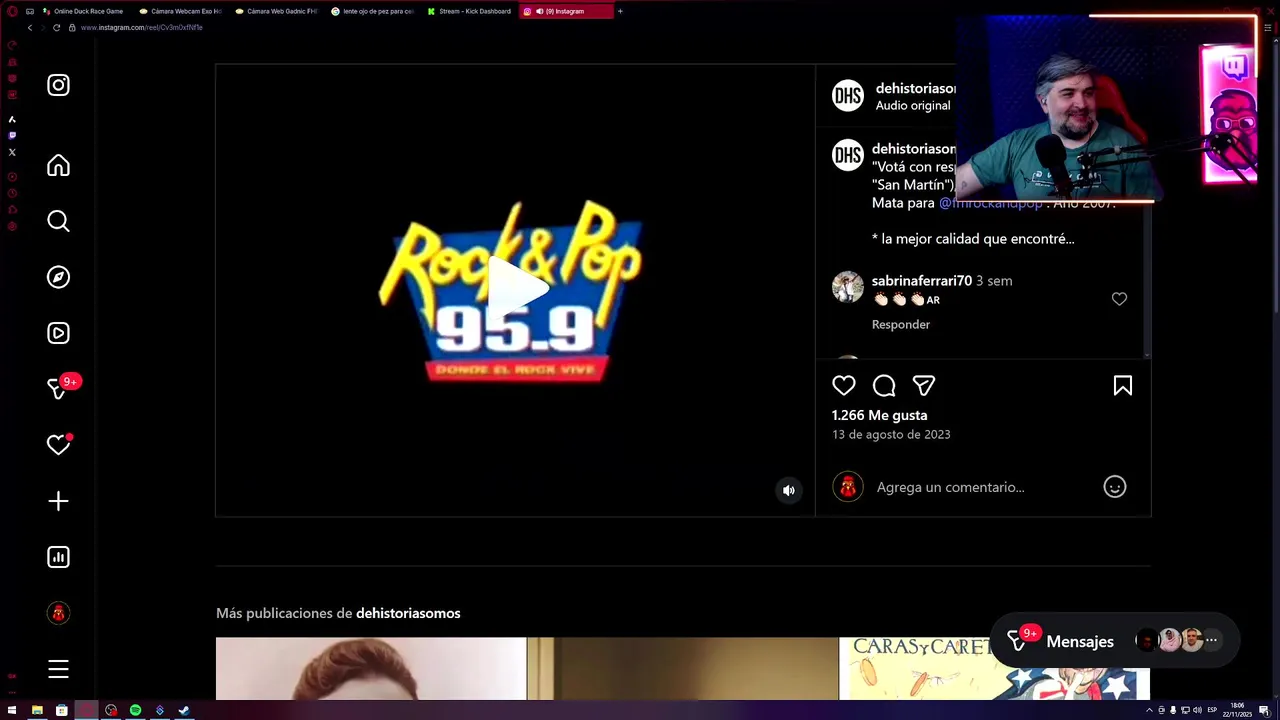Open OBS Studio from the taskbar
Screen dimensions: 1280x720
click(111, 710)
